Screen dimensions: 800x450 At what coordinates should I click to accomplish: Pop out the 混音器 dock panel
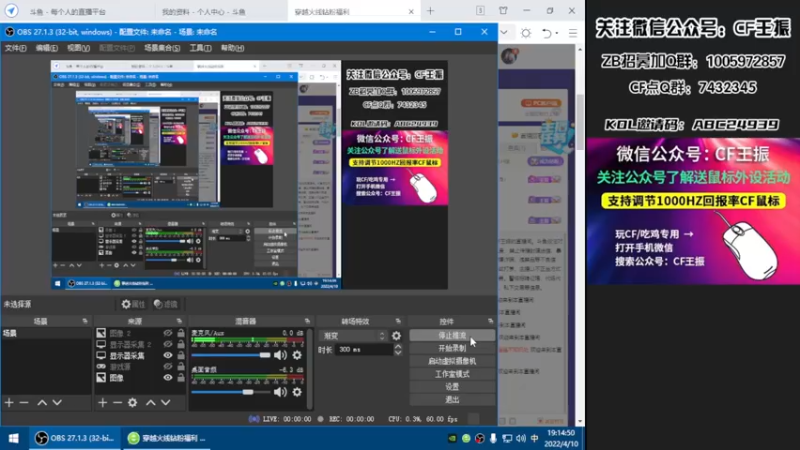307,321
